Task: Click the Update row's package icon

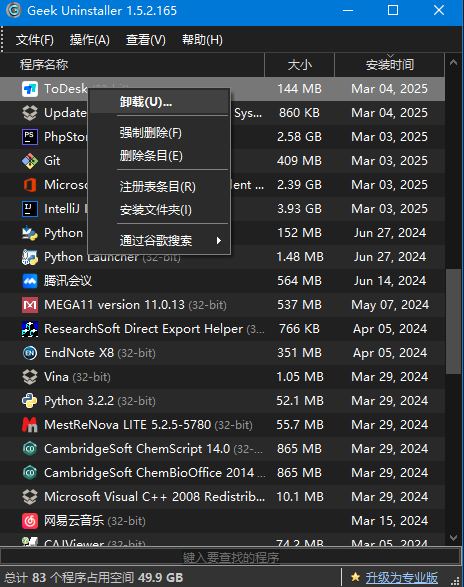Action: click(30, 113)
